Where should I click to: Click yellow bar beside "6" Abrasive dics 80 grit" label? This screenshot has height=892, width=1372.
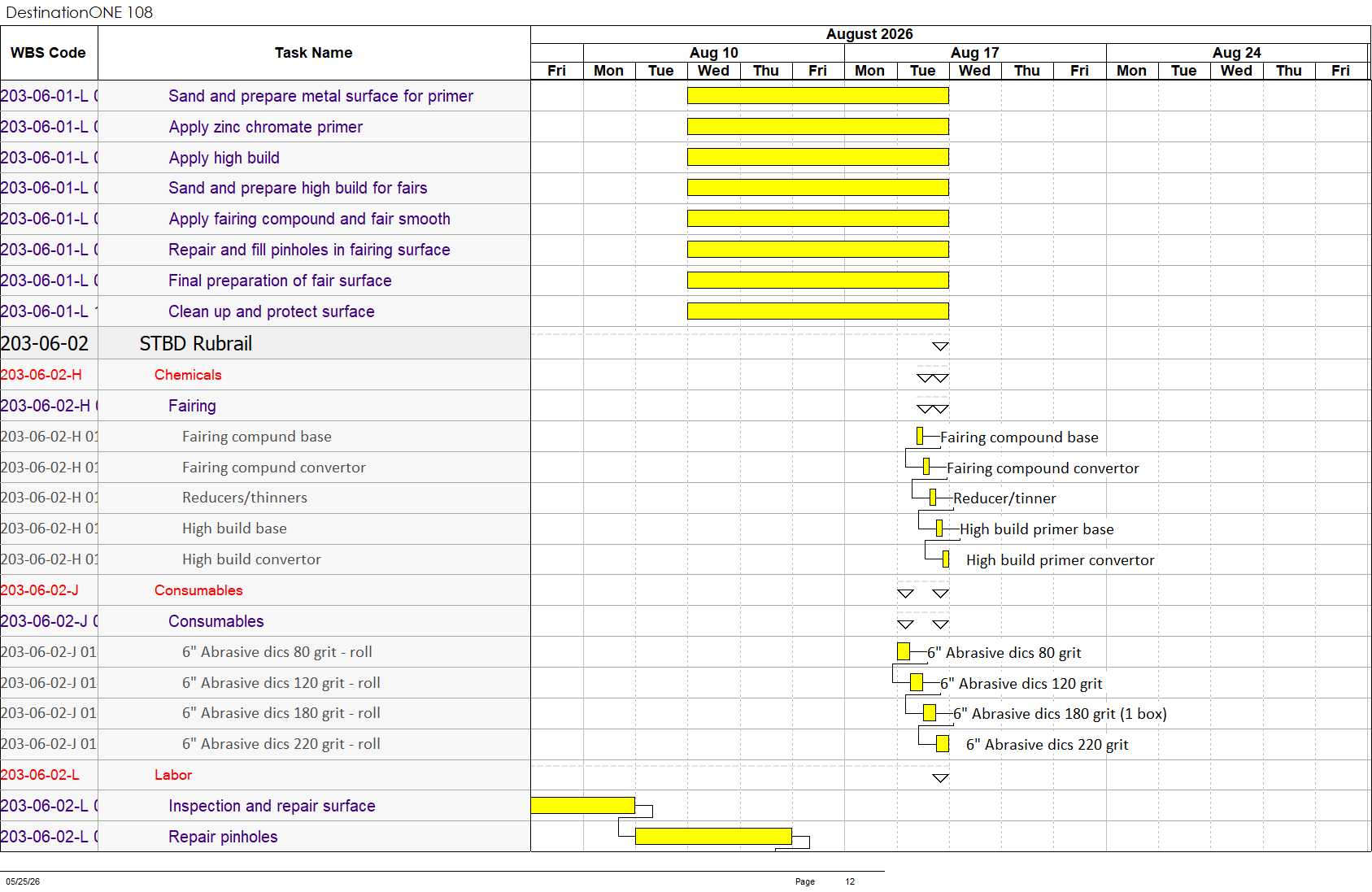pos(904,651)
